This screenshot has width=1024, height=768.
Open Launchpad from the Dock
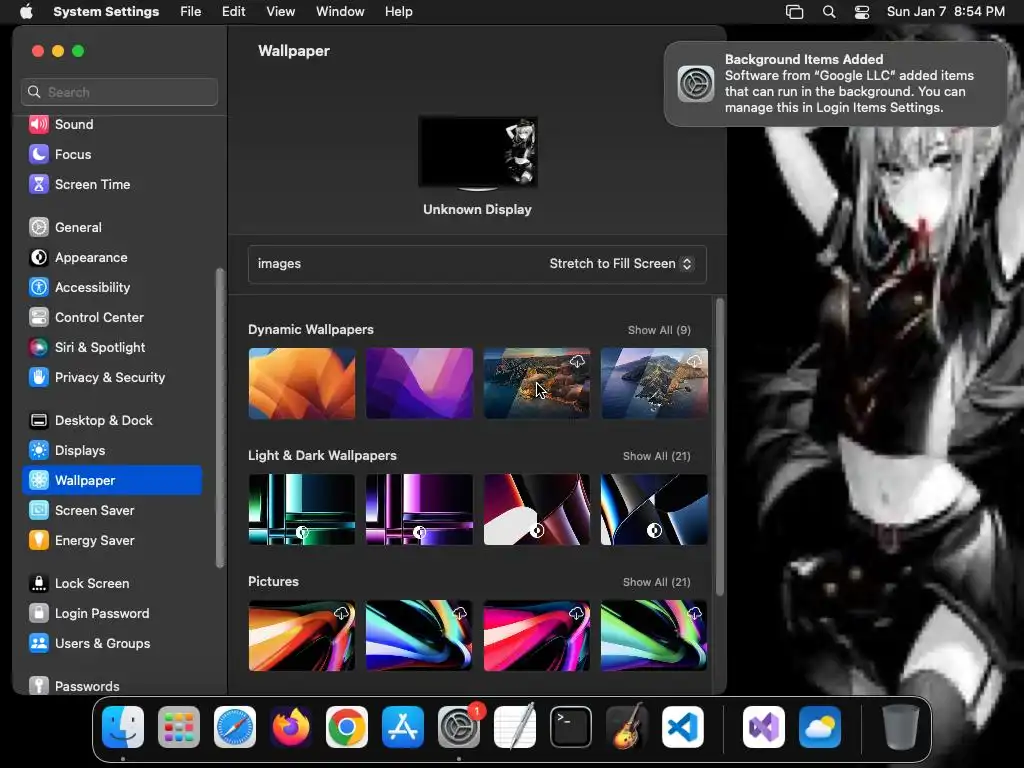coord(179,727)
